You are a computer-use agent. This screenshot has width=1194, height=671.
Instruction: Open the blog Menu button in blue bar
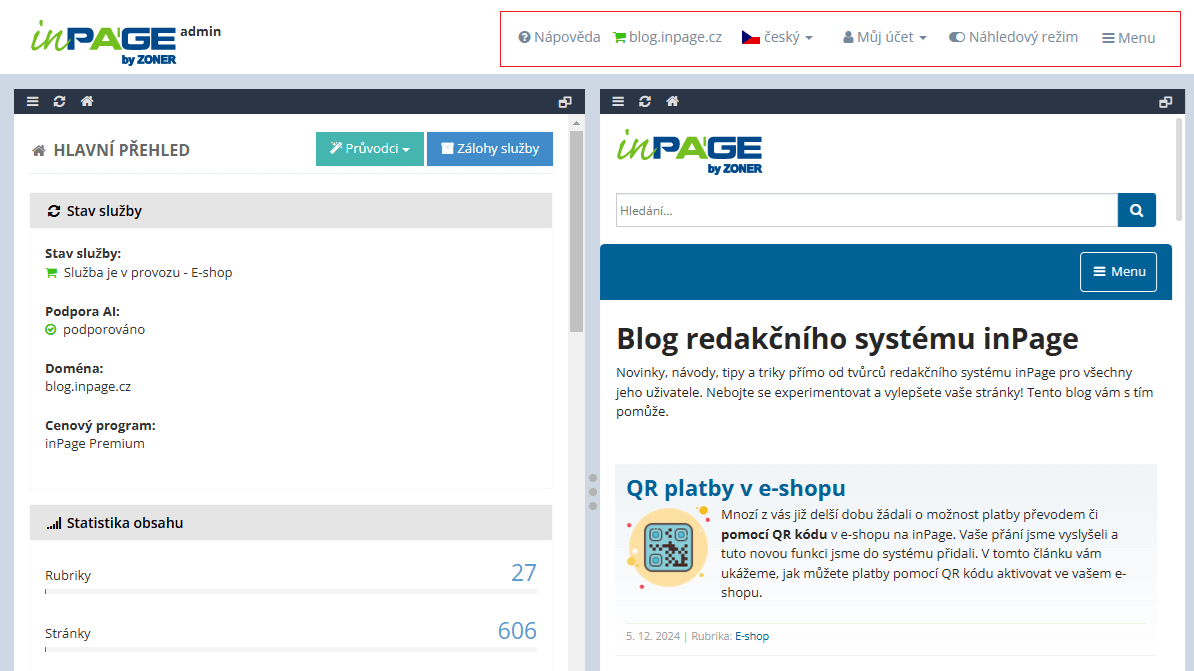coord(1118,272)
